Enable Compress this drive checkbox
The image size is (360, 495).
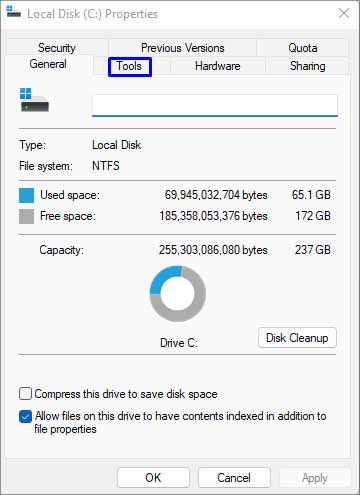pos(25,394)
